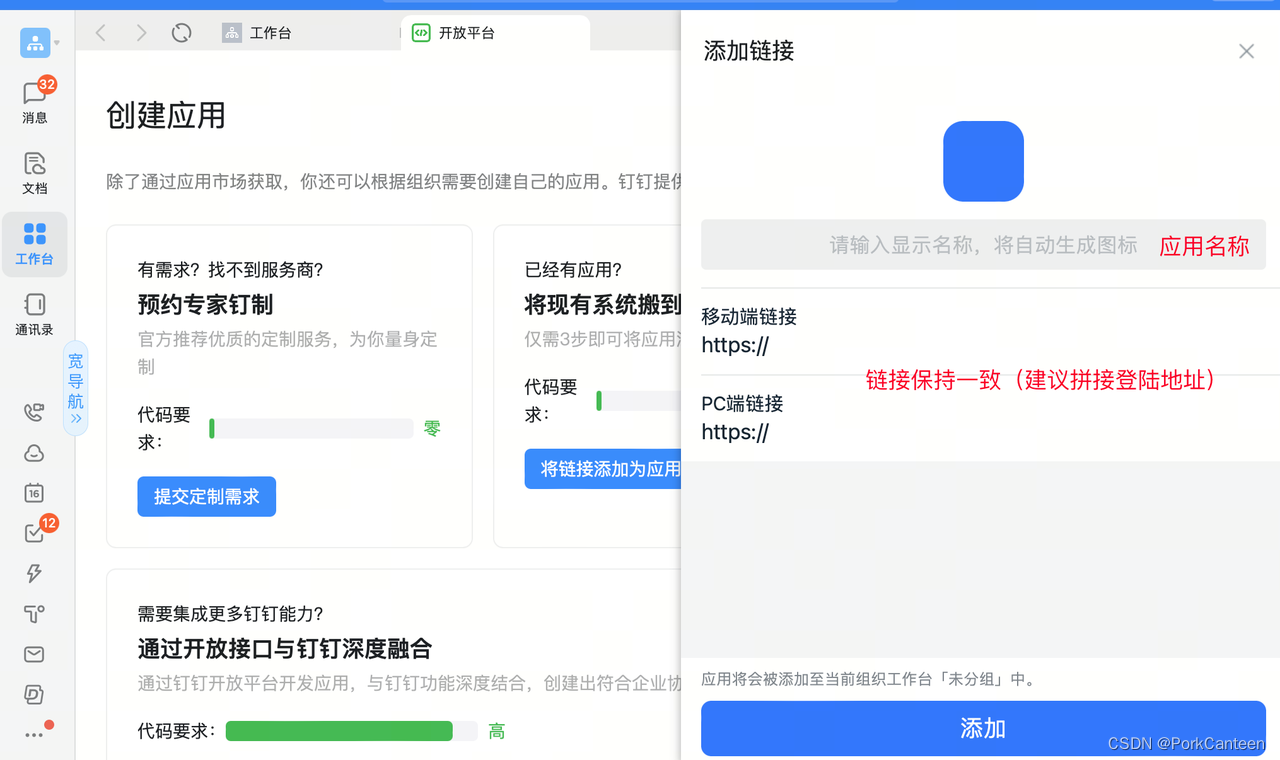1280x760 pixels.
Task: Refresh the page with the reload icon
Action: (181, 33)
